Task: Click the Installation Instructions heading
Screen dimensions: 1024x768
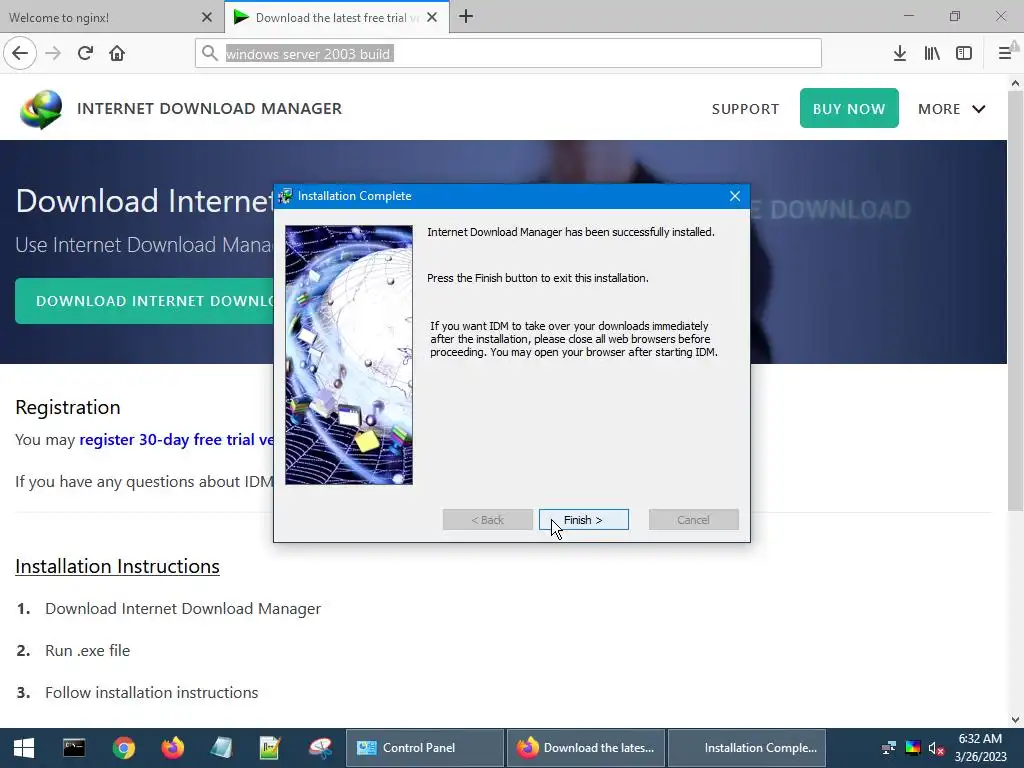Action: pos(118,566)
